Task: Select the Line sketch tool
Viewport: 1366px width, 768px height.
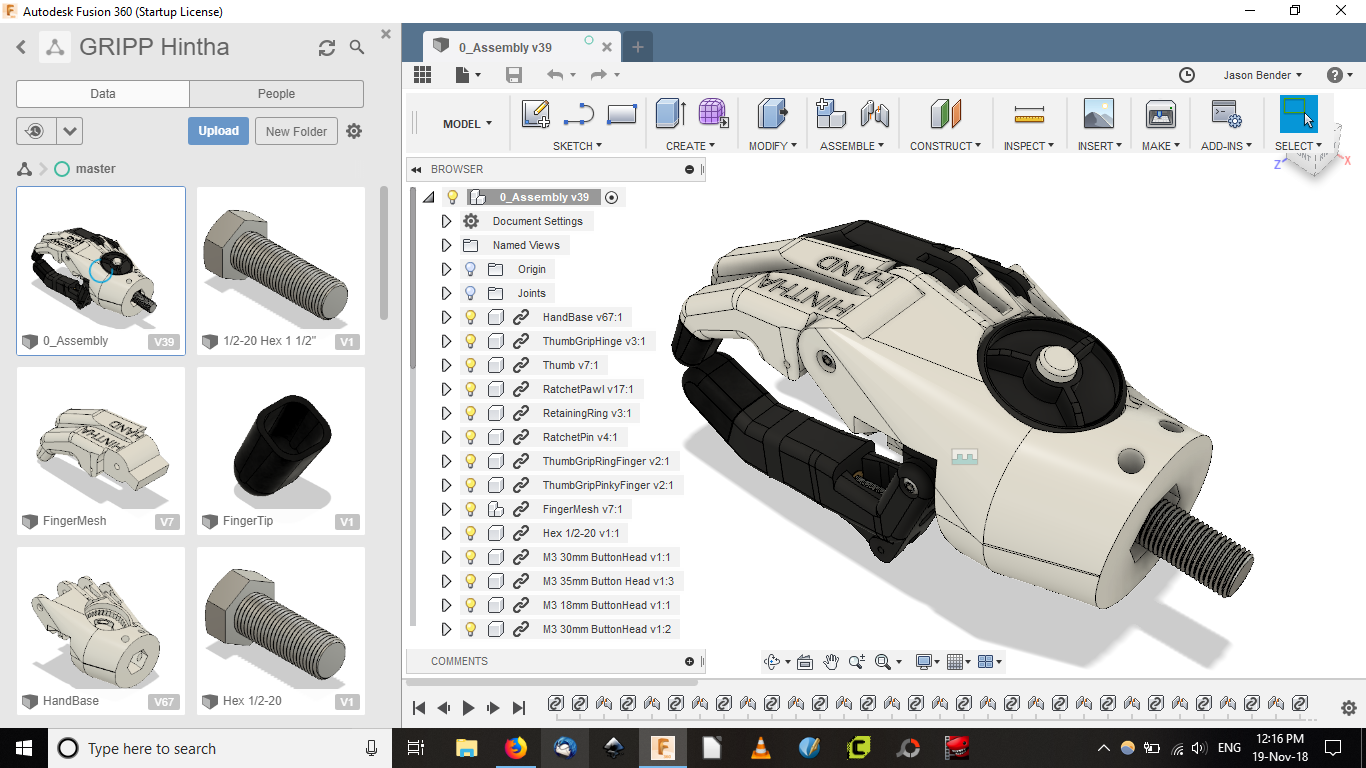Action: click(579, 115)
